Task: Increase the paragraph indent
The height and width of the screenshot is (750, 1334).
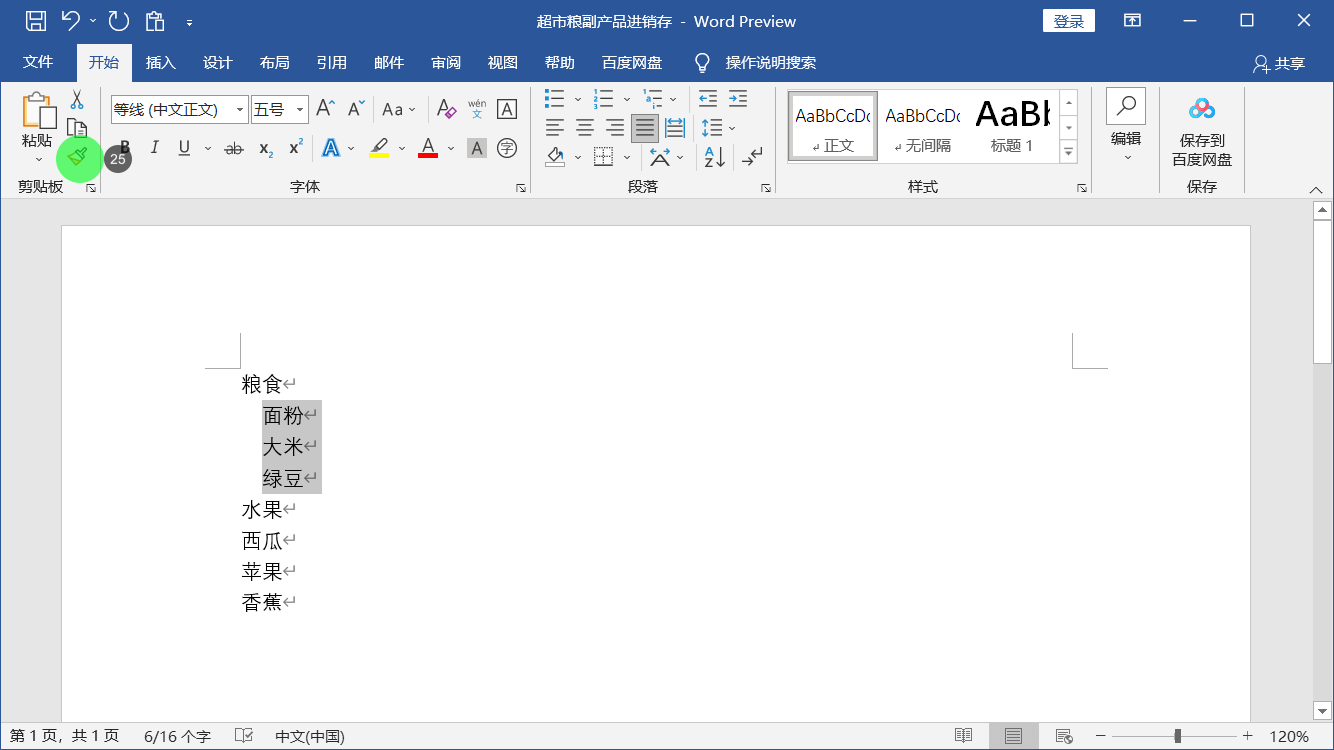Action: pos(738,99)
